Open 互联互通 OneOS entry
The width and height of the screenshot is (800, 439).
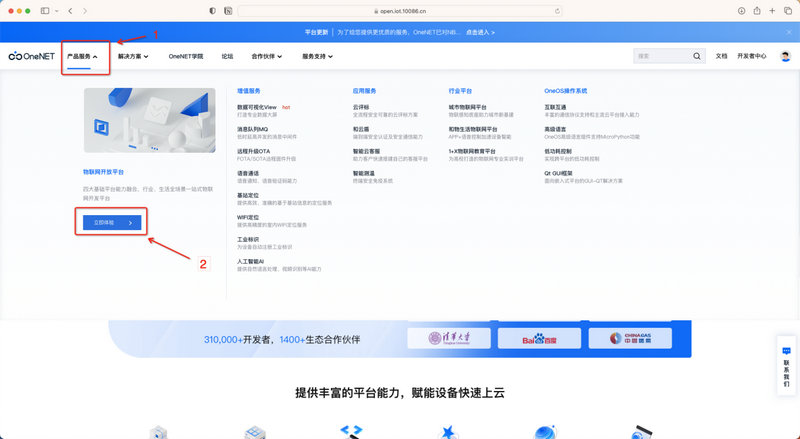click(555, 107)
